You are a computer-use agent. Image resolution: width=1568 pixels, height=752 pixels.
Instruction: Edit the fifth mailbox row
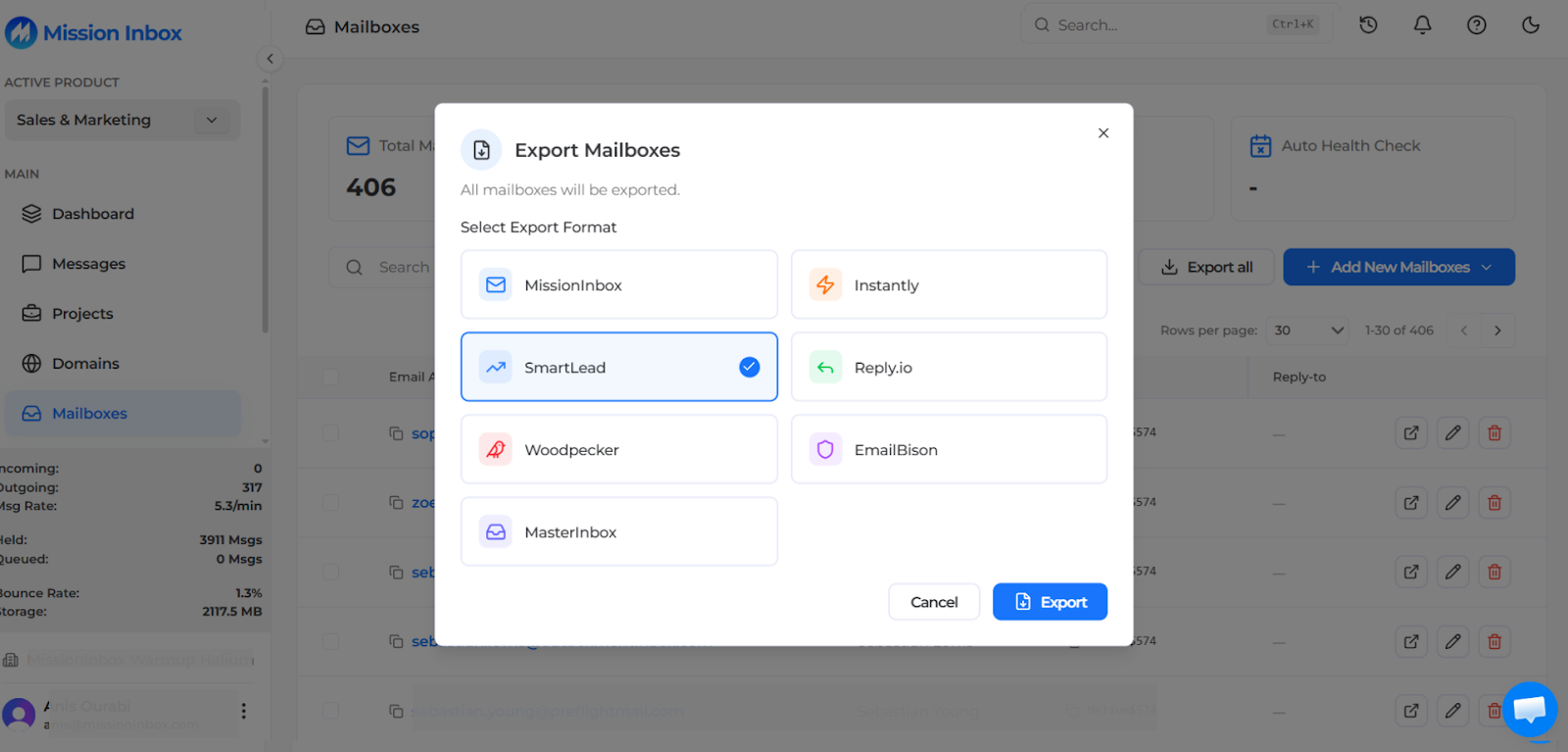(1453, 711)
